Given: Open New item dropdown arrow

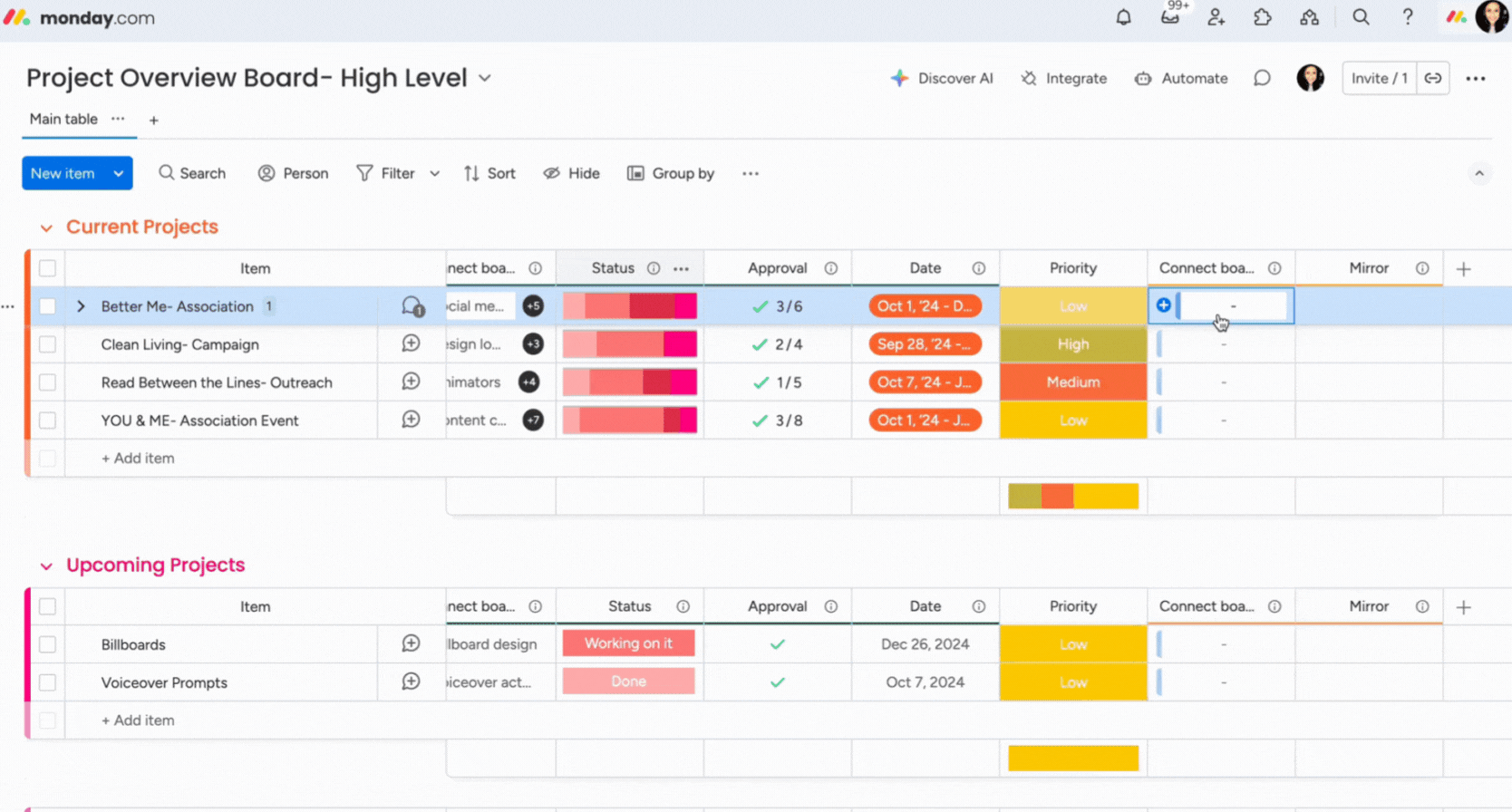Looking at the screenshot, I should point(119,173).
